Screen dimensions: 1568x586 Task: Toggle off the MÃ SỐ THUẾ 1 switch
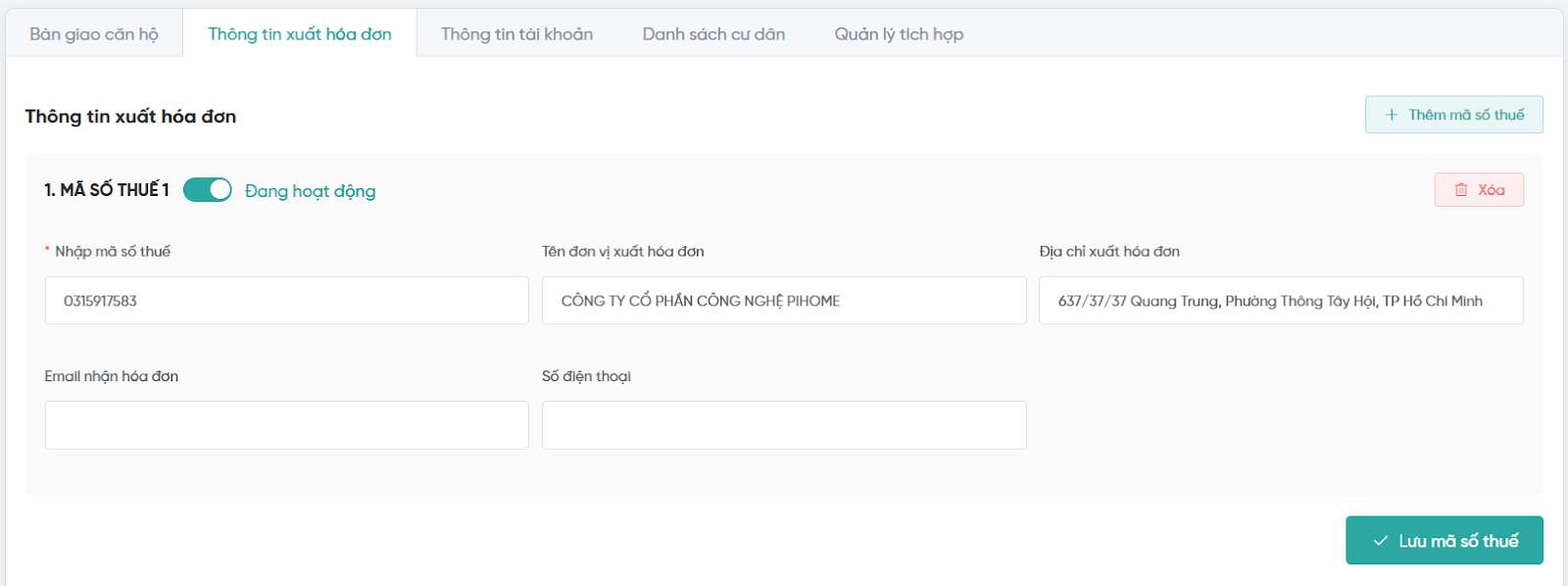tap(208, 190)
